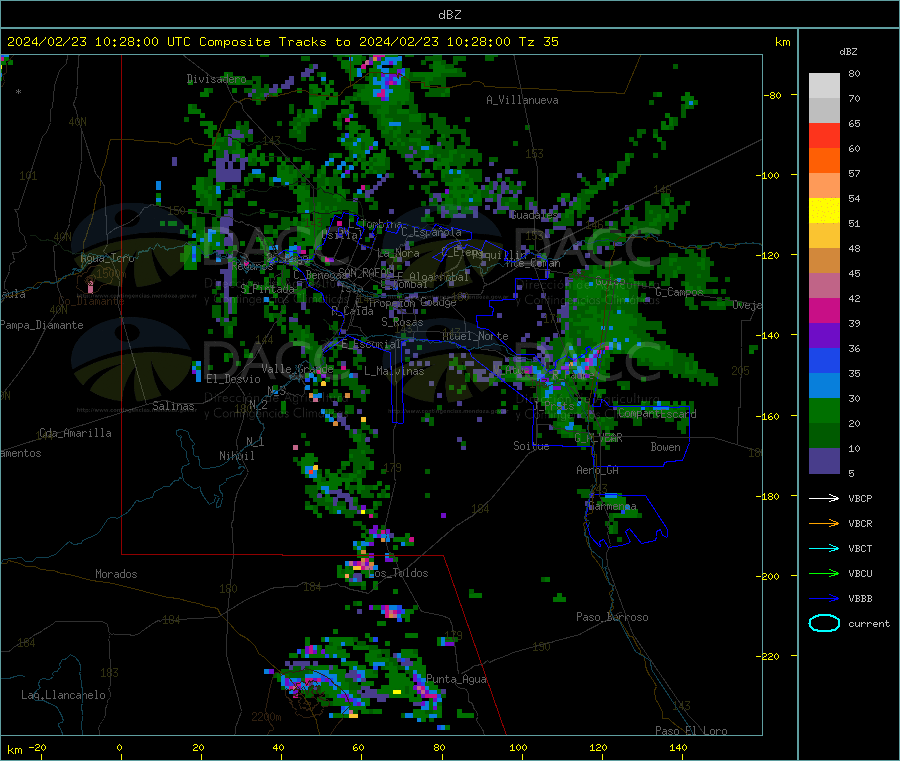
Task: Click the storm cell over Los_Toldos
Action: coord(360,565)
